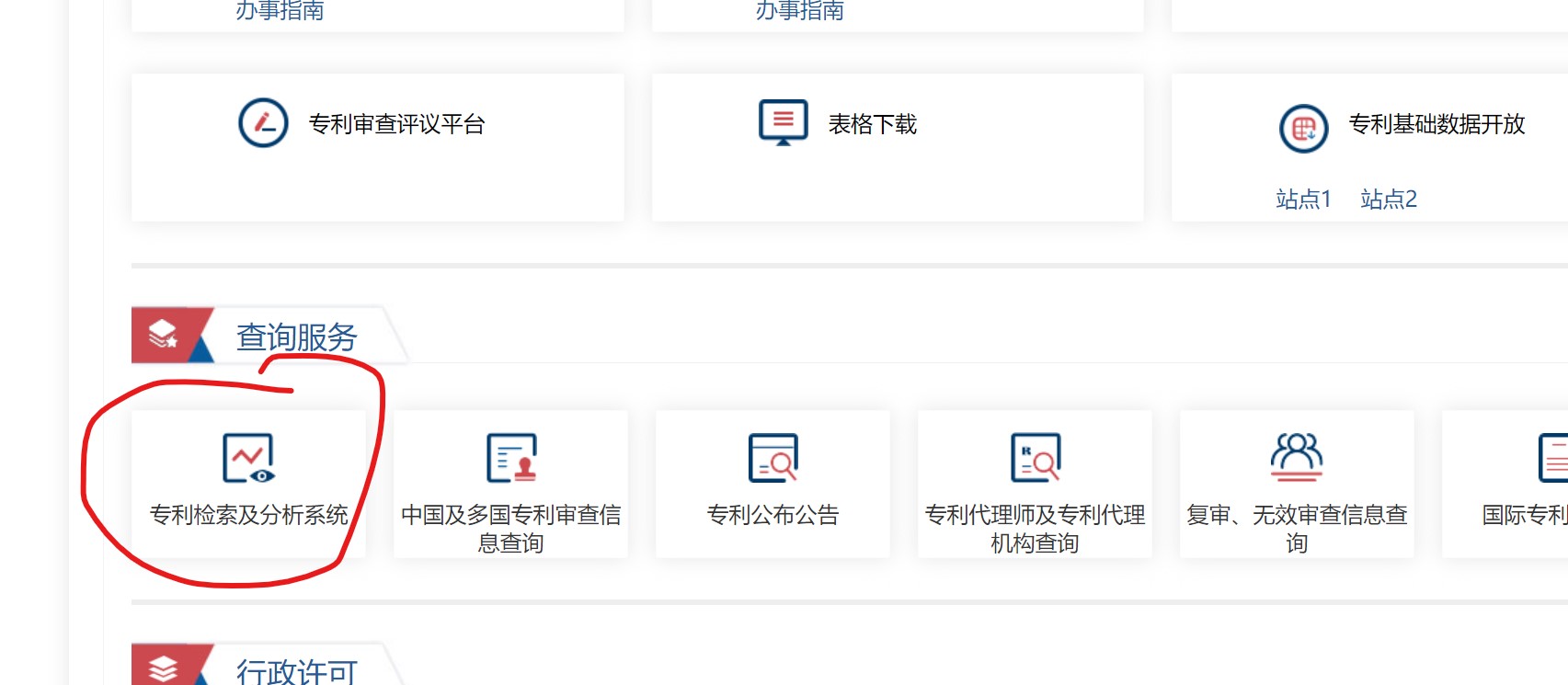Click the 专利代理师及专利代理机构查询 icon
The height and width of the screenshot is (685, 1568).
[1036, 458]
